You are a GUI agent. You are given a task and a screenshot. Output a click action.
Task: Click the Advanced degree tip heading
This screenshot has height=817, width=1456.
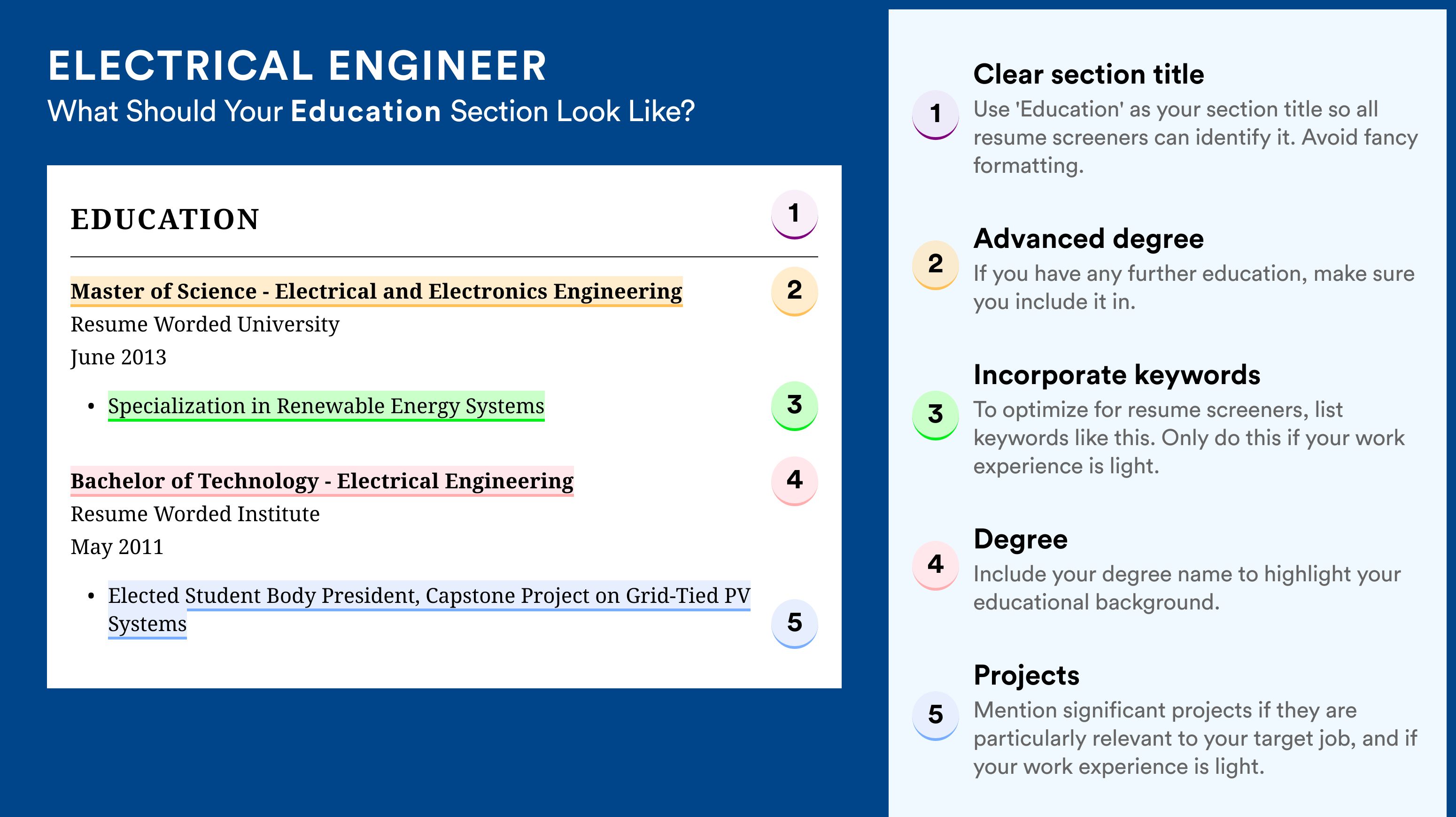[x=1089, y=239]
